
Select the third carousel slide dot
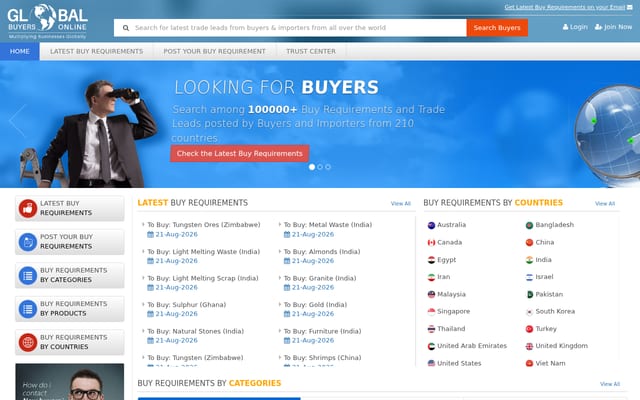328,167
